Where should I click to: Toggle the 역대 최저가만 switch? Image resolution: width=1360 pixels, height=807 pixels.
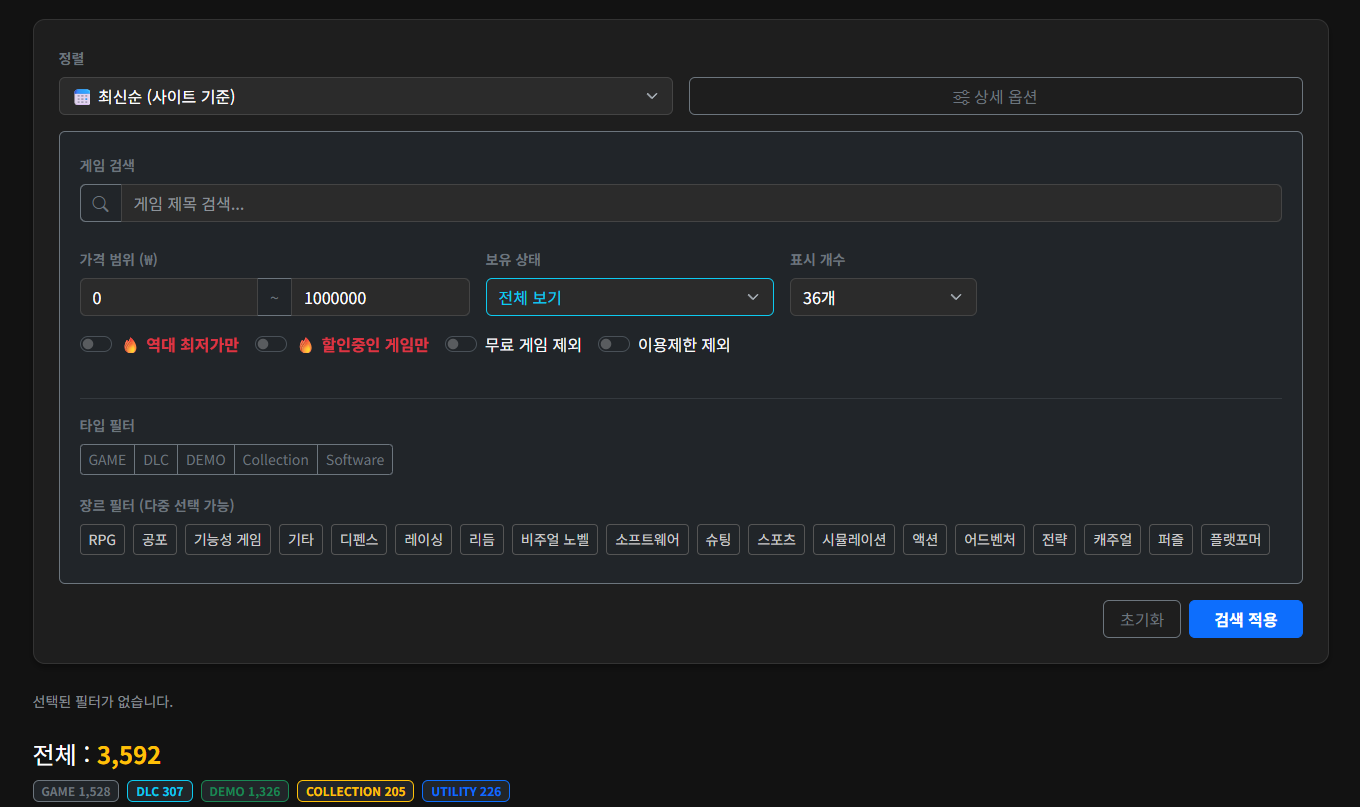[x=96, y=345]
